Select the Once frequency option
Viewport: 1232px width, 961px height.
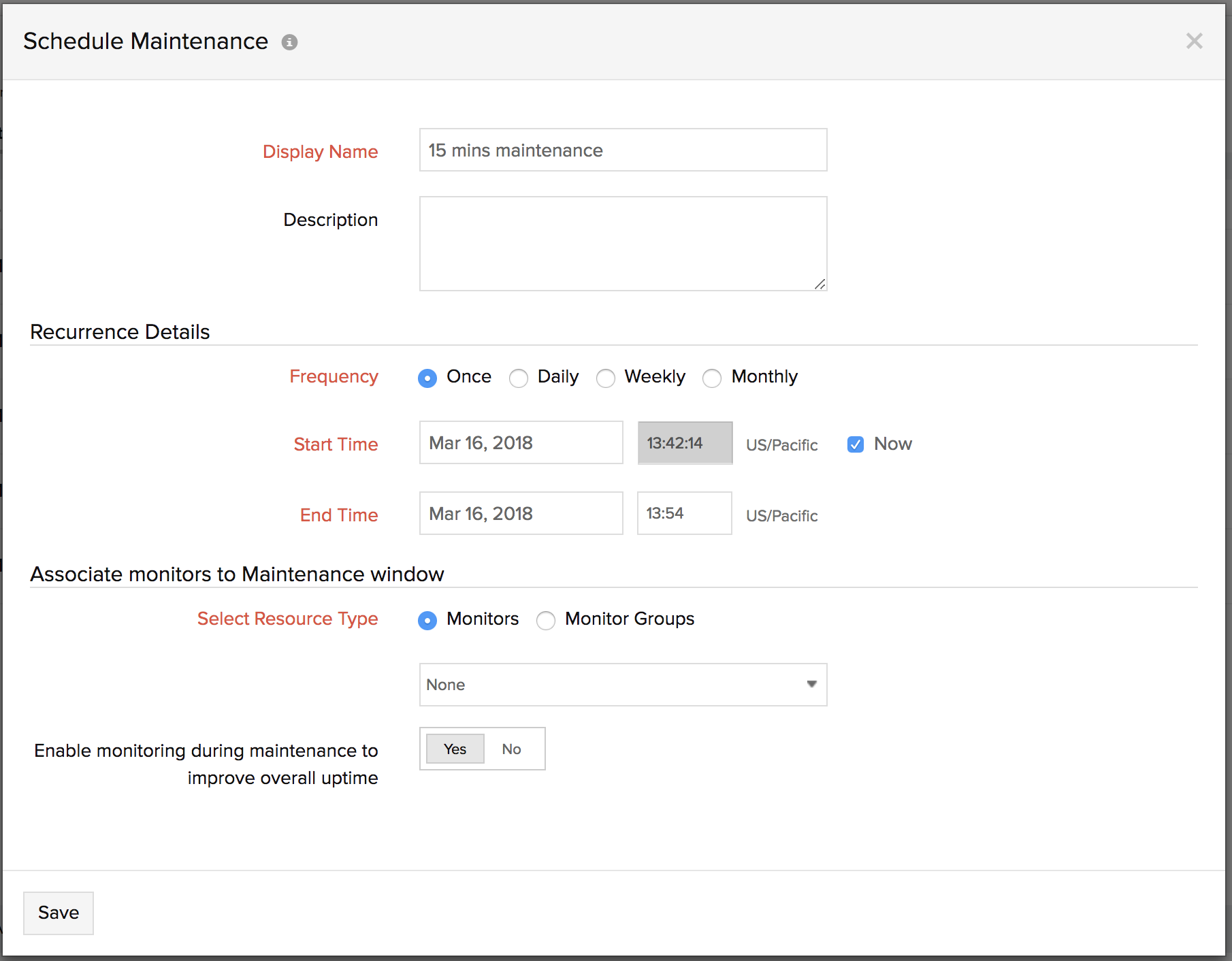tap(427, 378)
